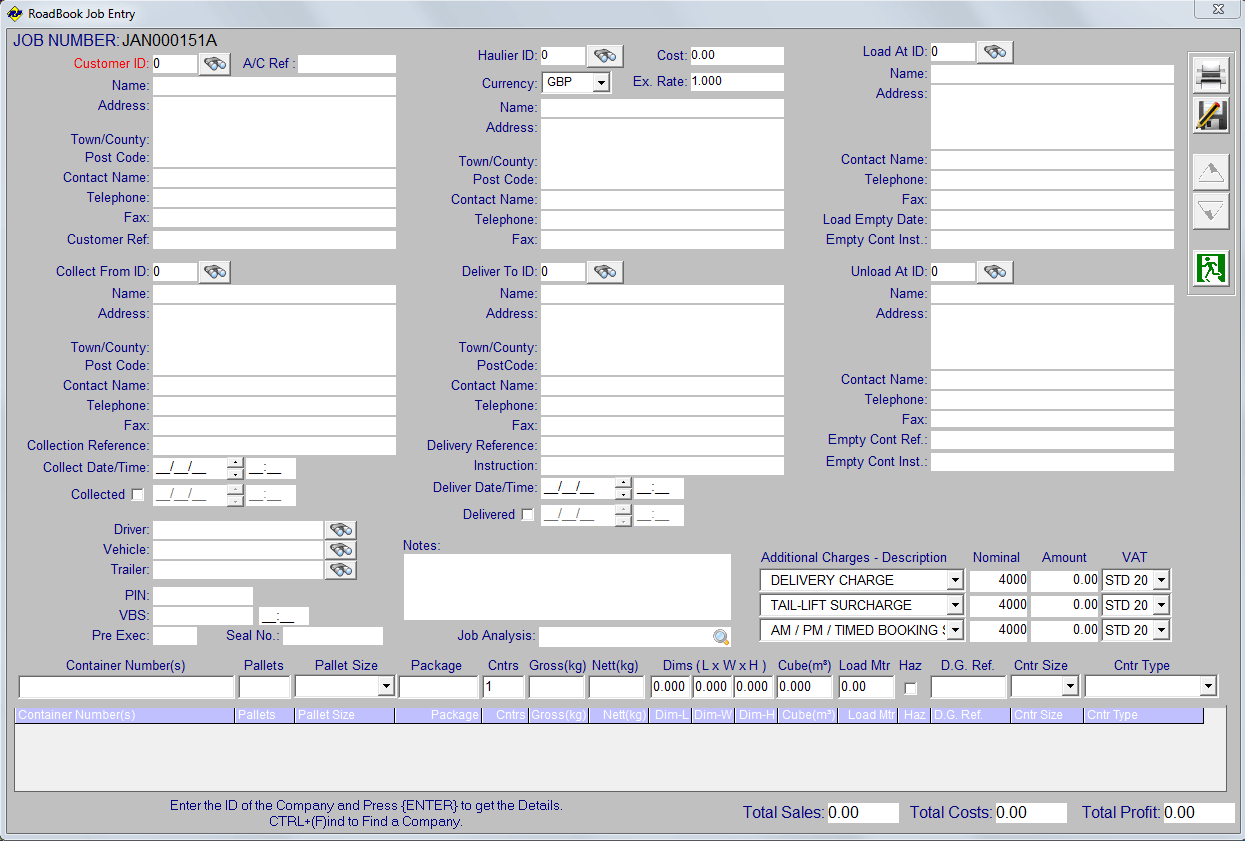
Task: Click the save/edit disk icon
Action: 1211,115
